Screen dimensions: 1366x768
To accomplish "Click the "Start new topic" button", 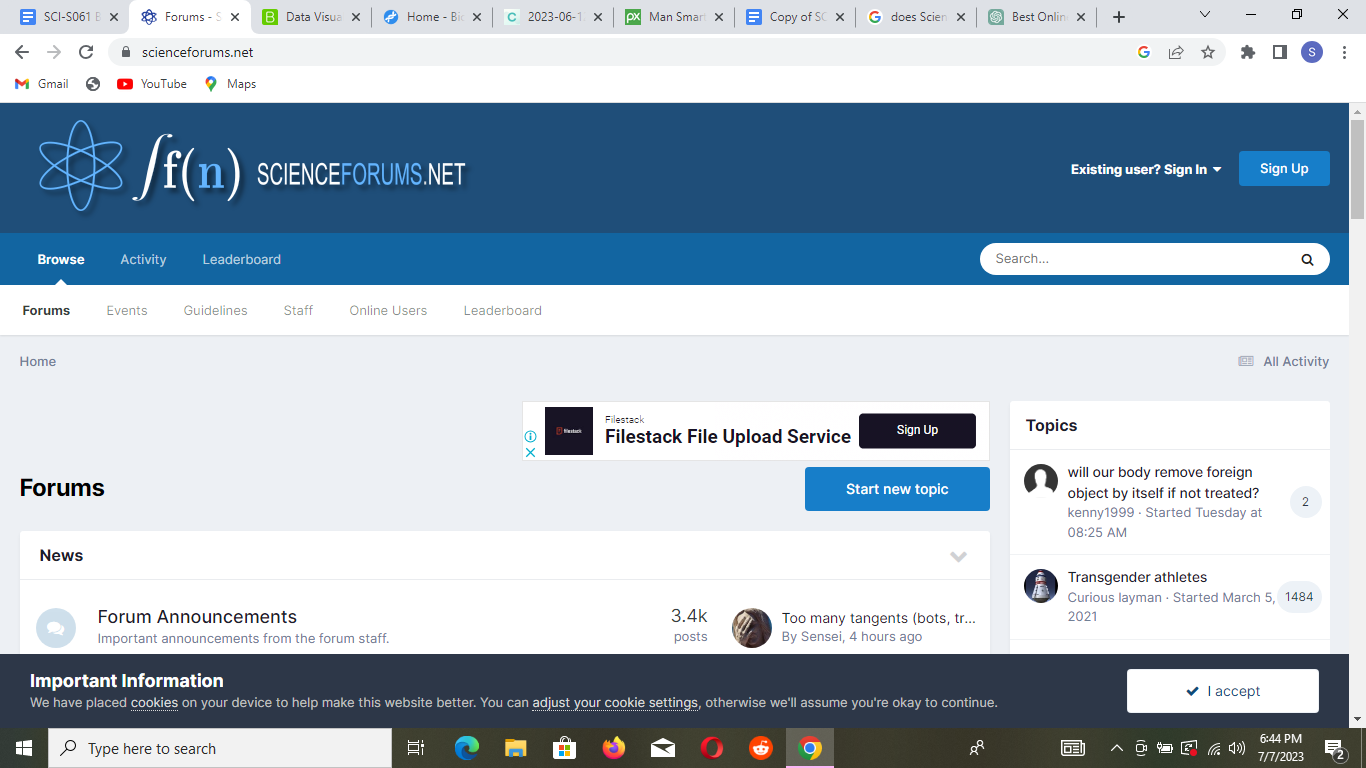I will (x=897, y=489).
